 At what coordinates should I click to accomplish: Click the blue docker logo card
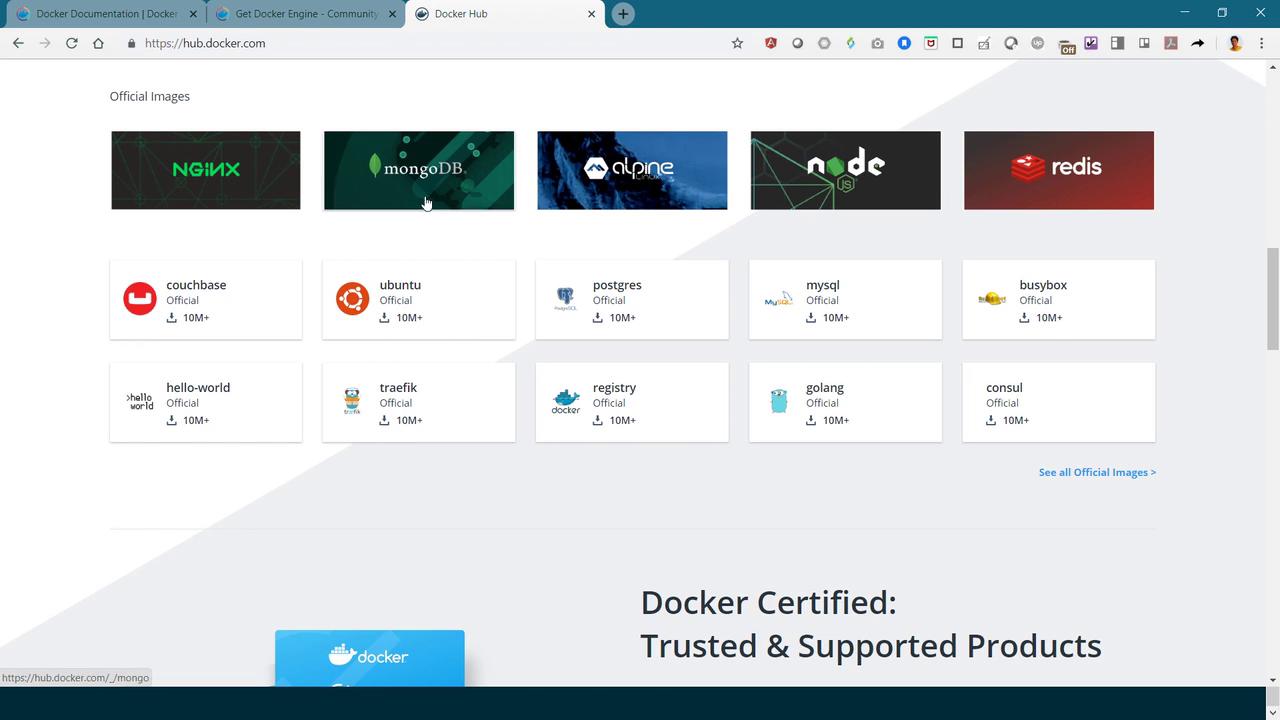point(370,658)
